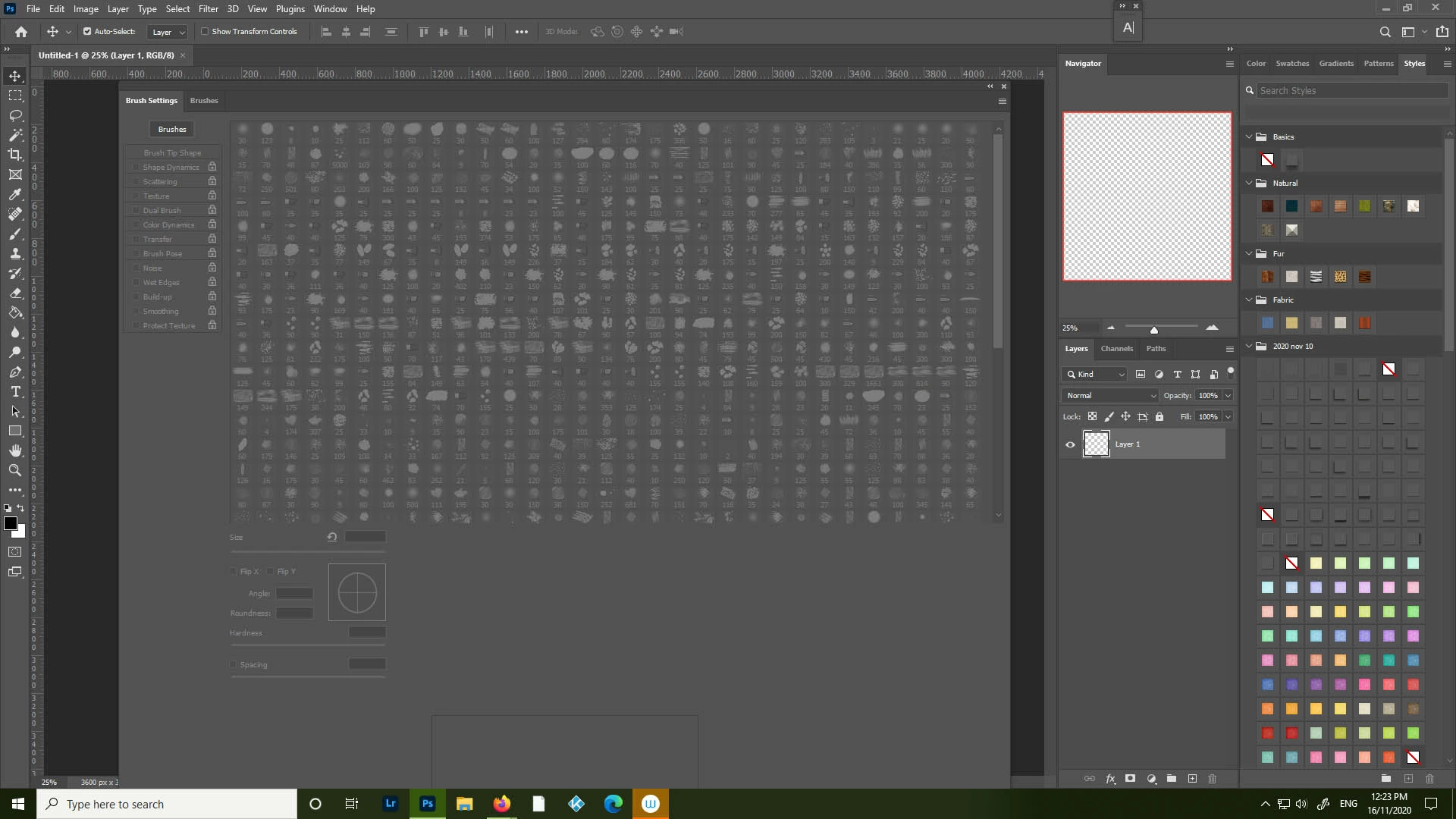Open the Auto-Select Layer dropdown
The image size is (1456, 819).
point(168,32)
